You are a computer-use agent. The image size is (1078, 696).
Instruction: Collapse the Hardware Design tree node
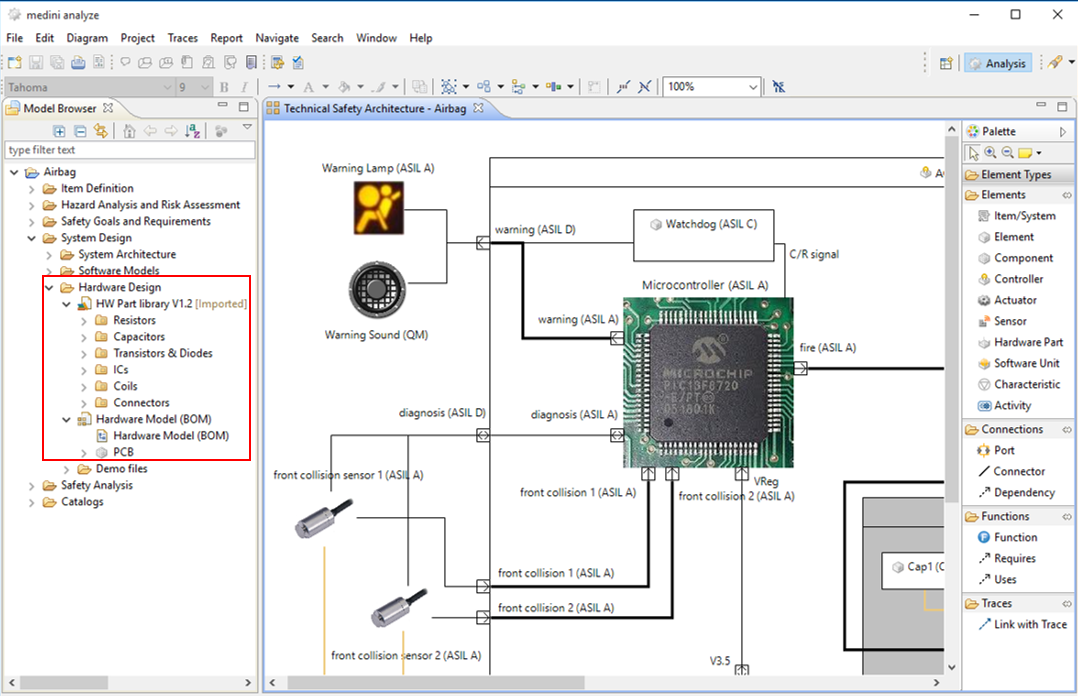coord(49,288)
